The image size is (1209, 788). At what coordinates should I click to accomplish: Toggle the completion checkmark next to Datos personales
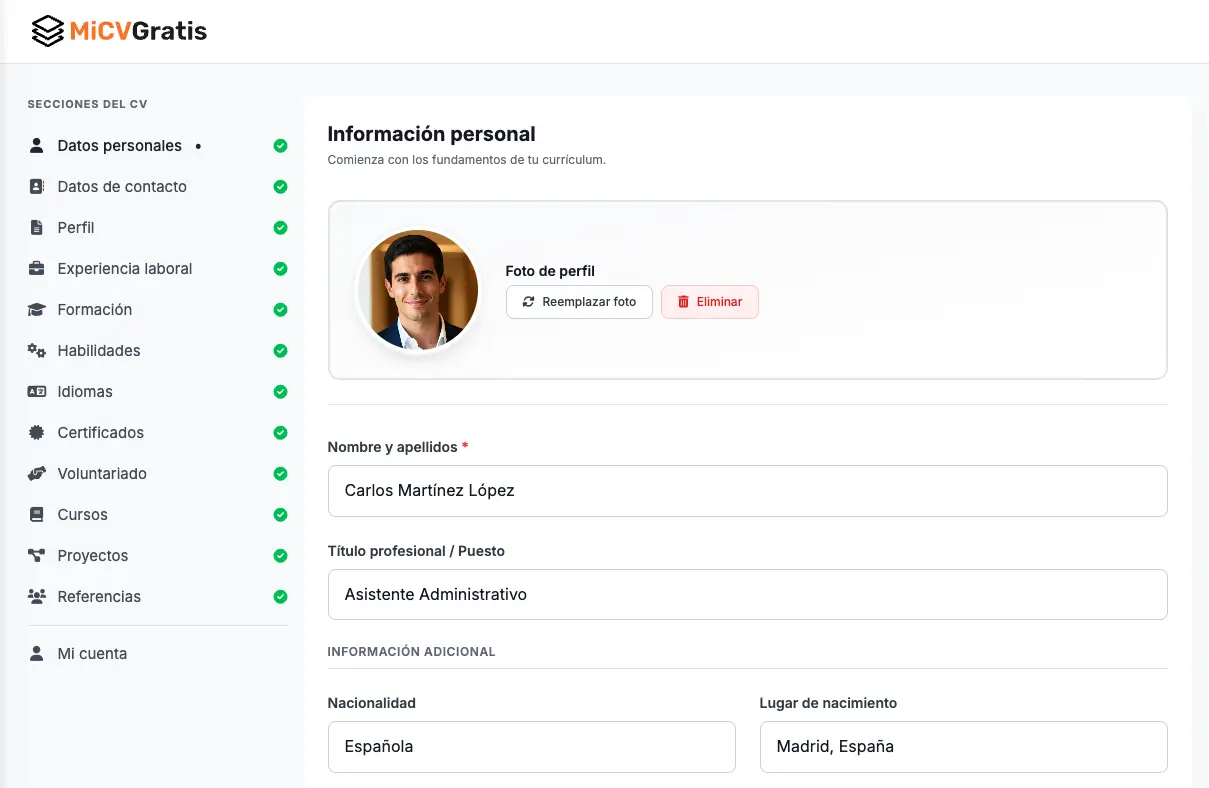click(280, 145)
